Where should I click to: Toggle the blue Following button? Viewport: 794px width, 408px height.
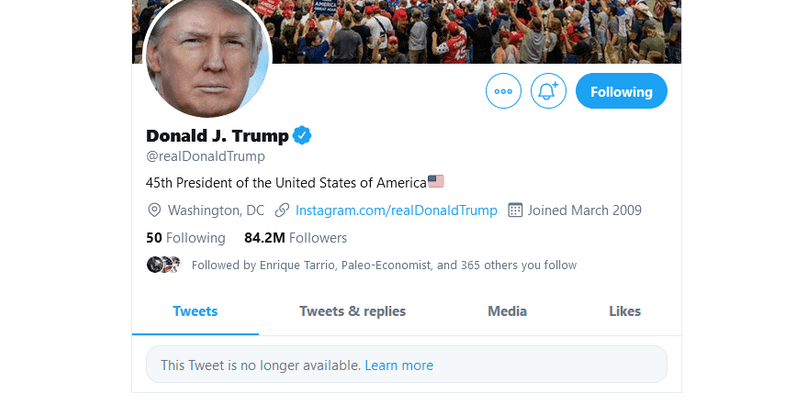[621, 92]
